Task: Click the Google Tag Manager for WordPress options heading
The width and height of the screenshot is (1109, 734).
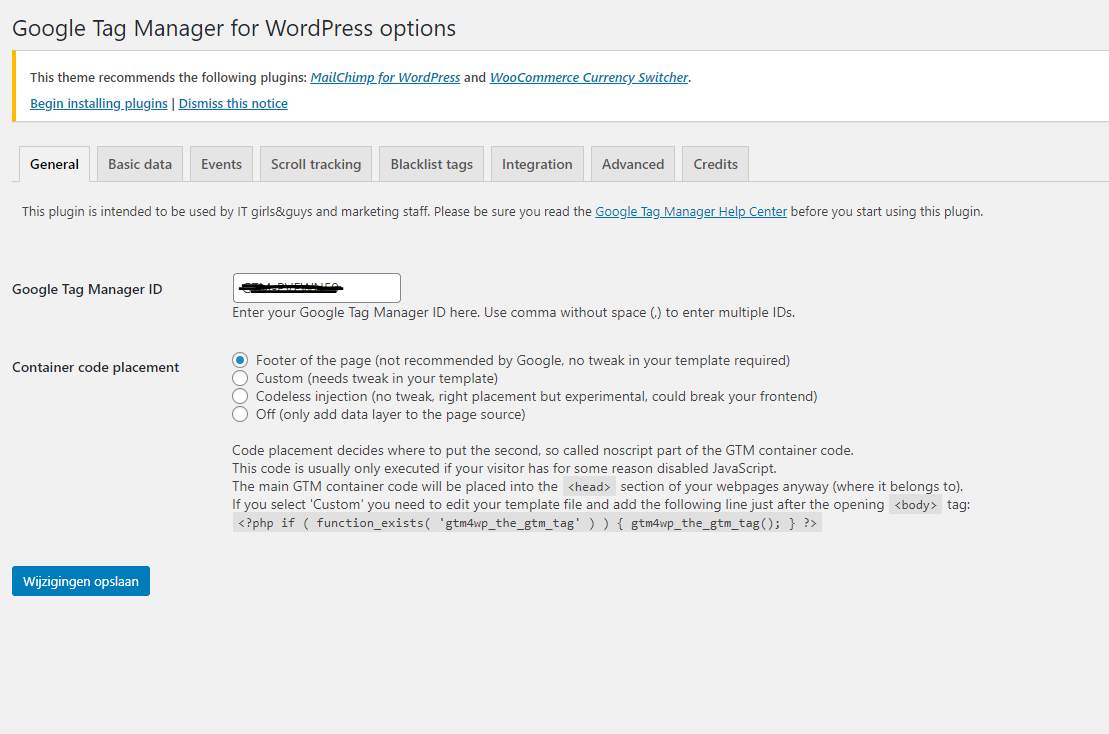Action: [x=234, y=28]
